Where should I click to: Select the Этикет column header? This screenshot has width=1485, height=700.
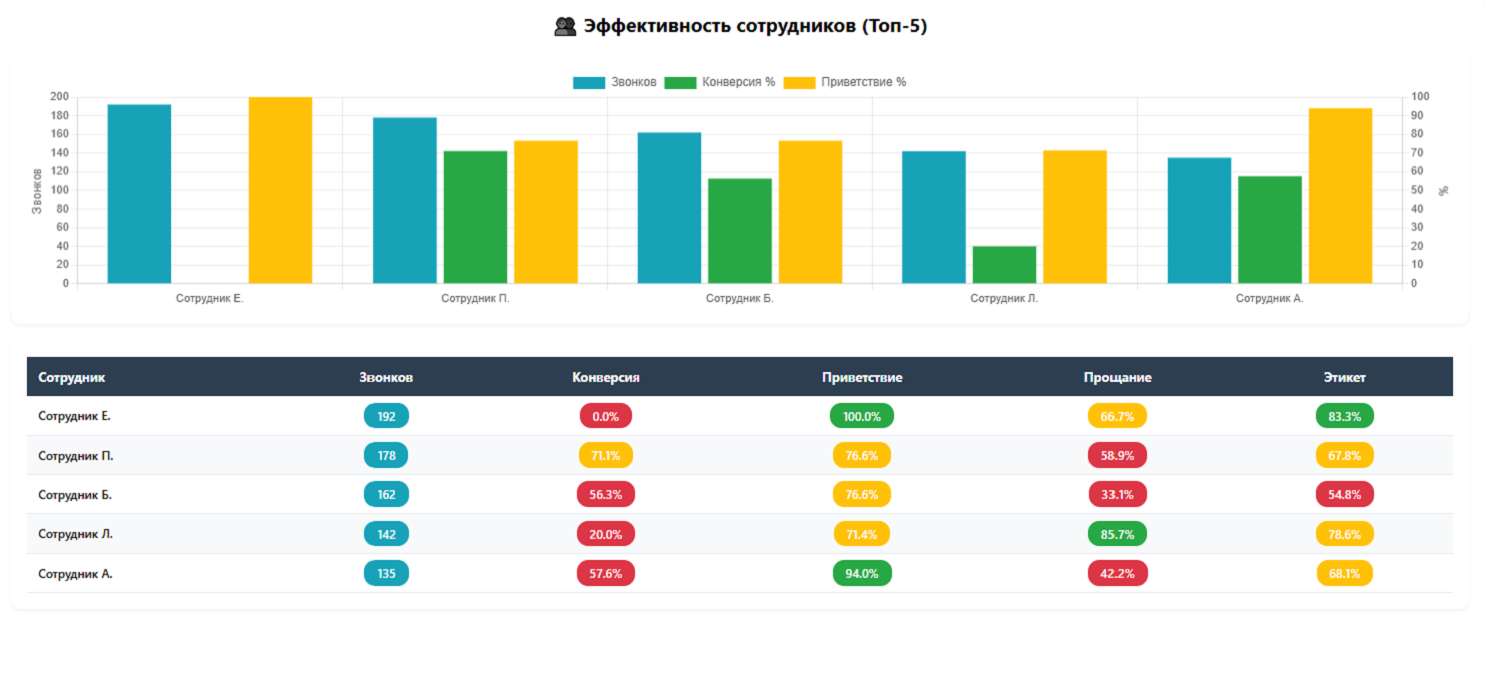tap(1344, 377)
